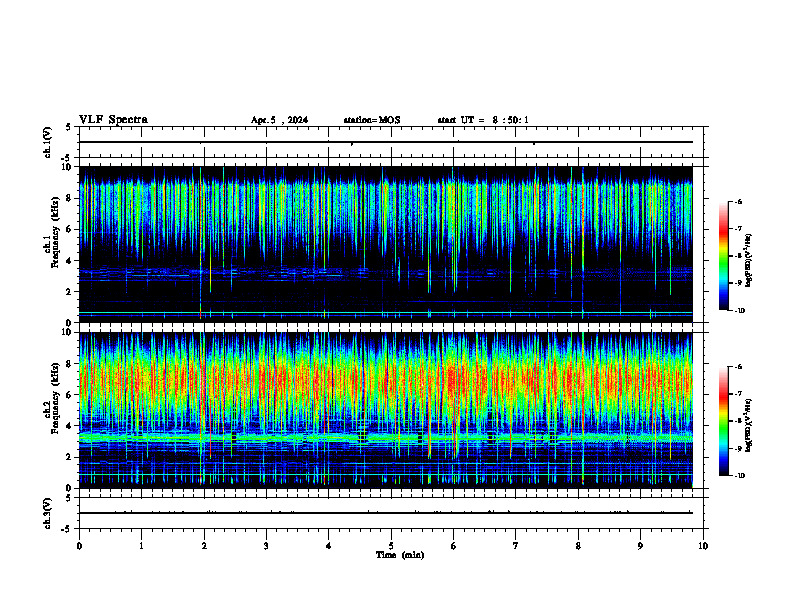The width and height of the screenshot is (792, 612).
Task: Click the 'ch.1(V)' axis label
Action: click(x=48, y=142)
